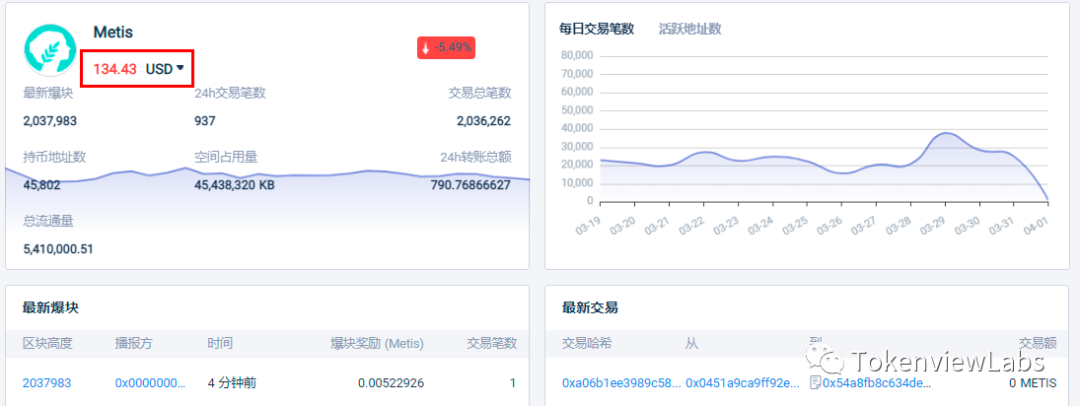Click the 从 column header
The height and width of the screenshot is (406, 1080).
[x=692, y=343]
